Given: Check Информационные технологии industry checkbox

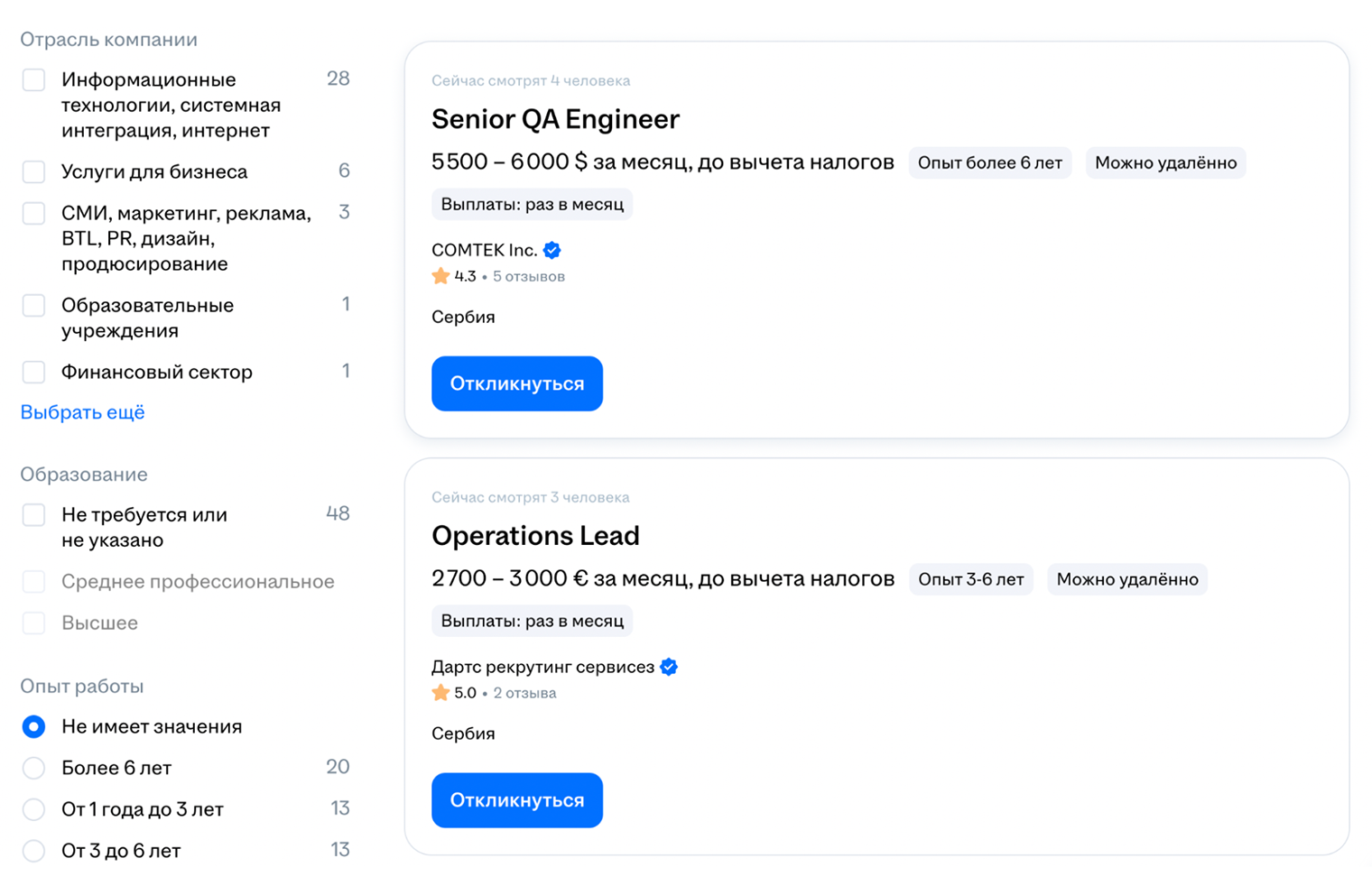Looking at the screenshot, I should tap(34, 80).
